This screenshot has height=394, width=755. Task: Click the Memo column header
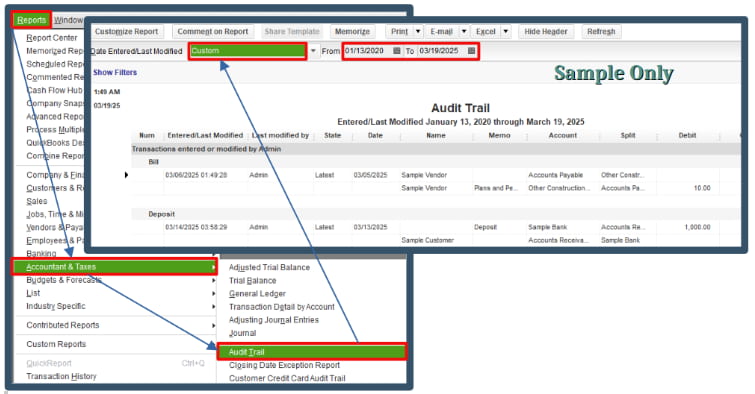[499, 135]
